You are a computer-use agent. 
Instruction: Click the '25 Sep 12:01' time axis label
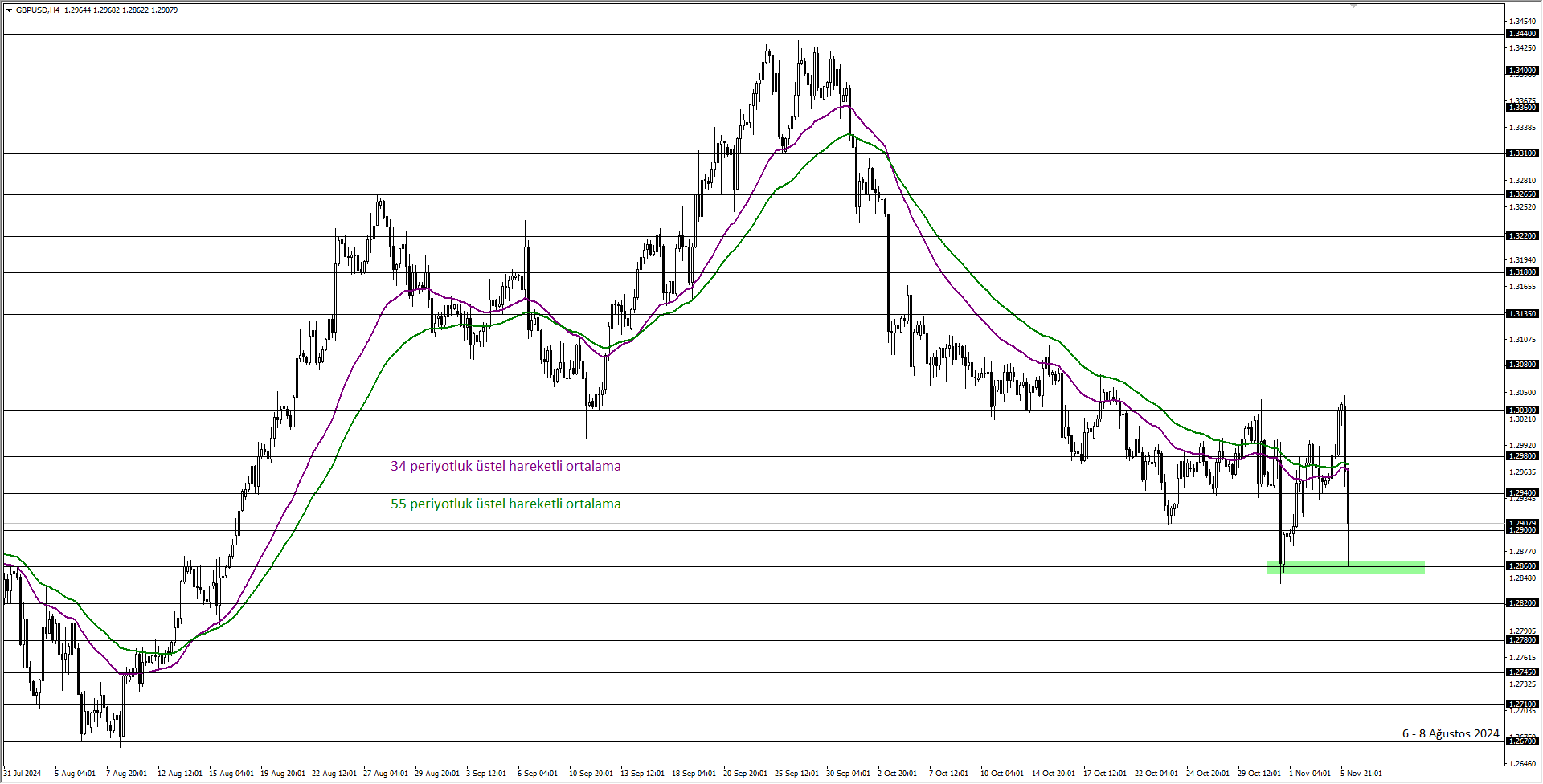(x=796, y=774)
